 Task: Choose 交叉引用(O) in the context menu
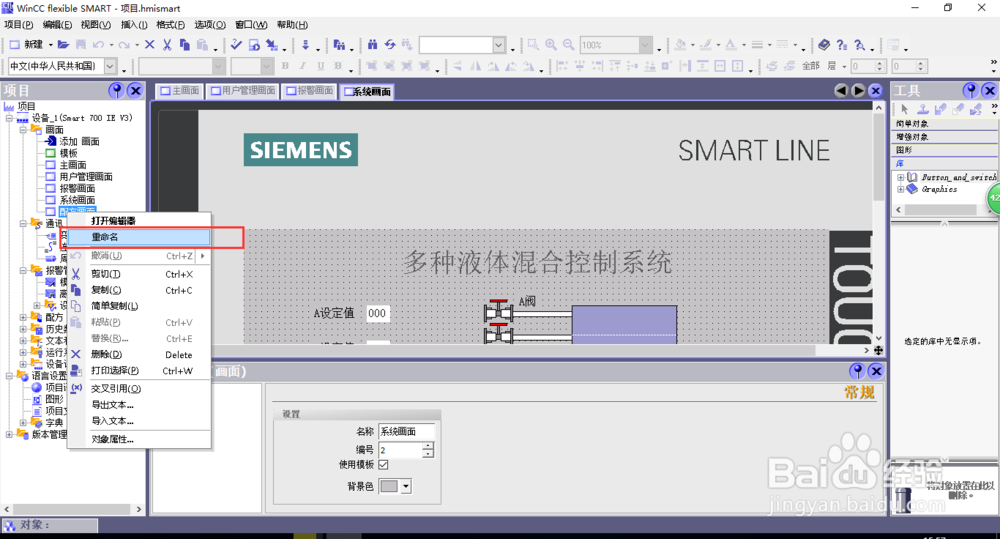[x=138, y=388]
